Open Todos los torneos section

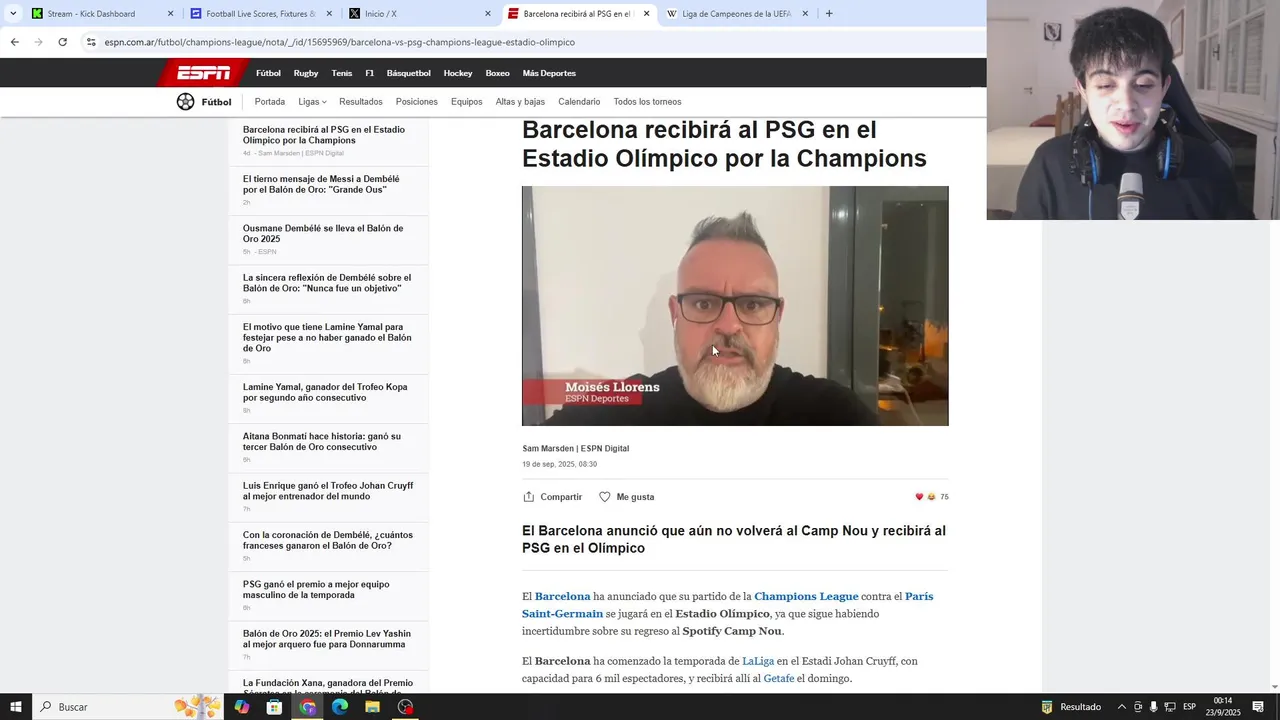coord(647,102)
